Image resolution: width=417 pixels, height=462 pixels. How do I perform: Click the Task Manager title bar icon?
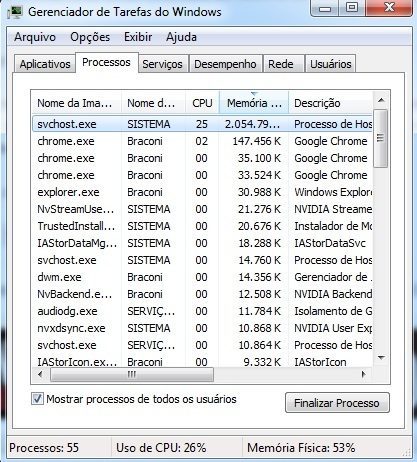(15, 12)
